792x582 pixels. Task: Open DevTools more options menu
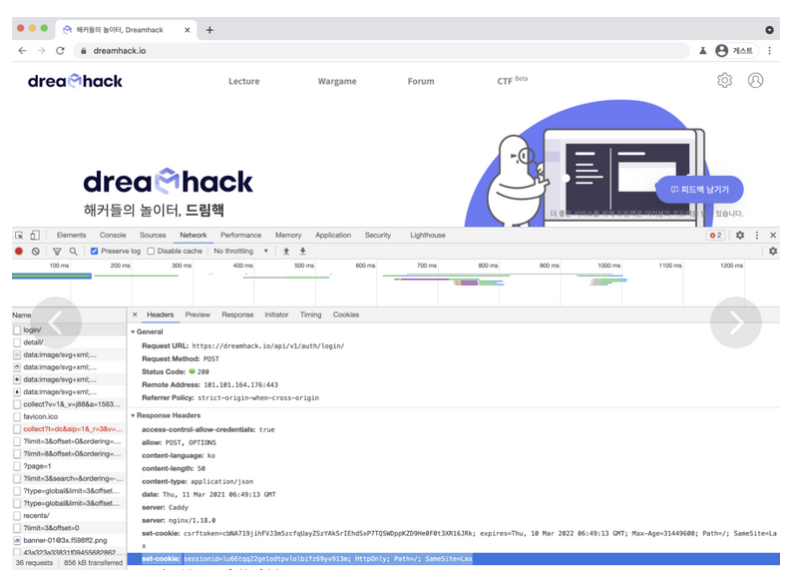click(x=757, y=235)
